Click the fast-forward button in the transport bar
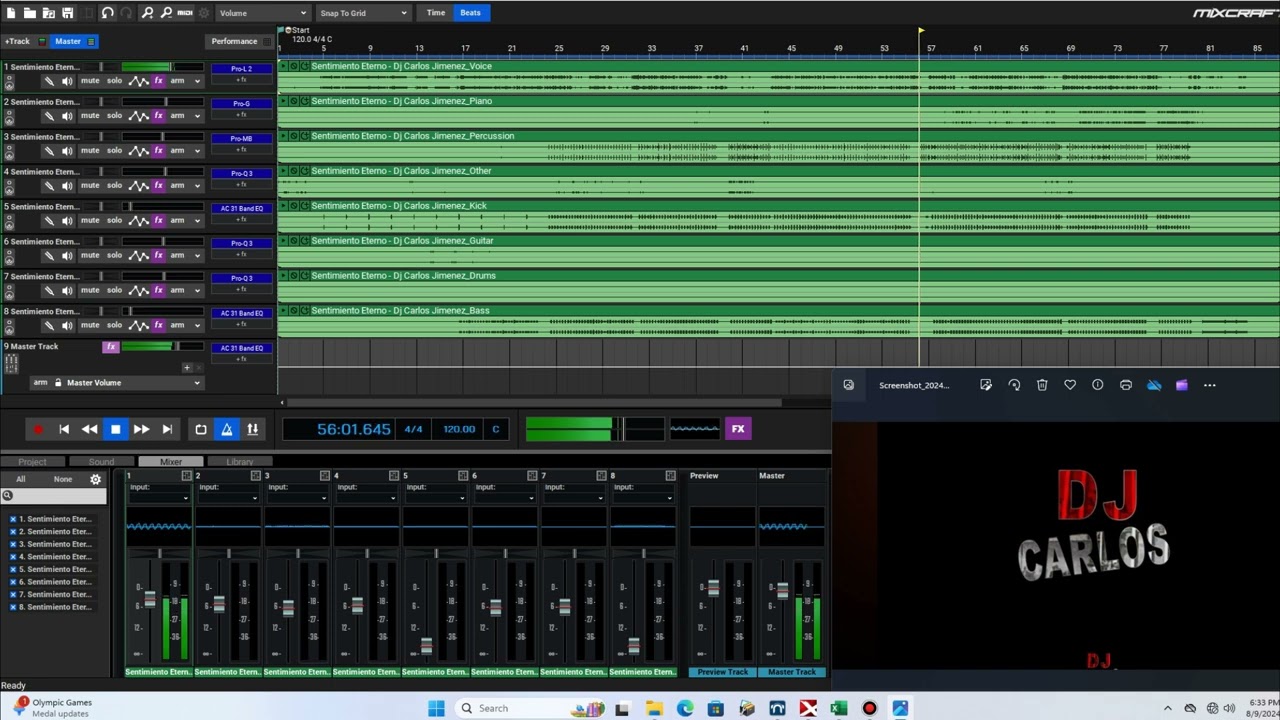 [141, 429]
